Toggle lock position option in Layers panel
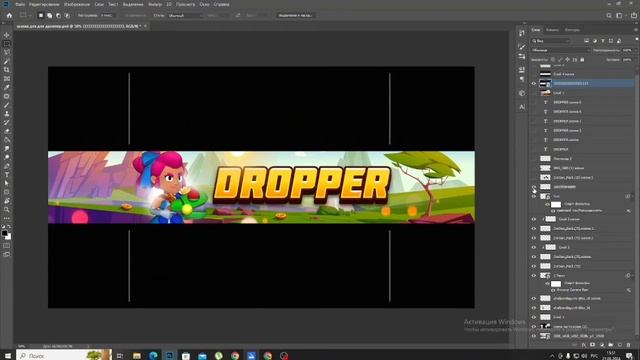The width and height of the screenshot is (640, 360). click(x=567, y=60)
